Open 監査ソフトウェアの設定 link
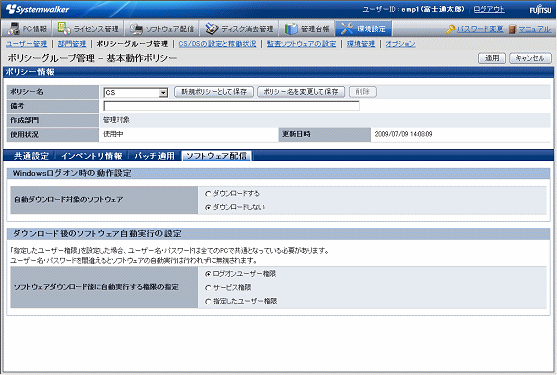Image resolution: width=557 pixels, height=375 pixels. click(301, 44)
